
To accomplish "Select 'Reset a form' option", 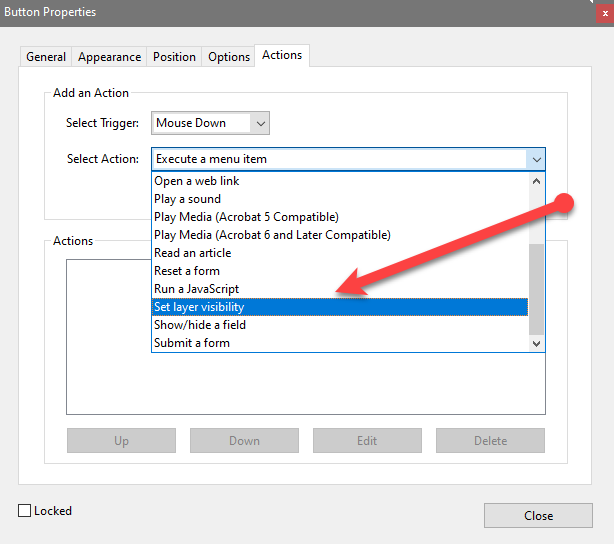I will (187, 271).
